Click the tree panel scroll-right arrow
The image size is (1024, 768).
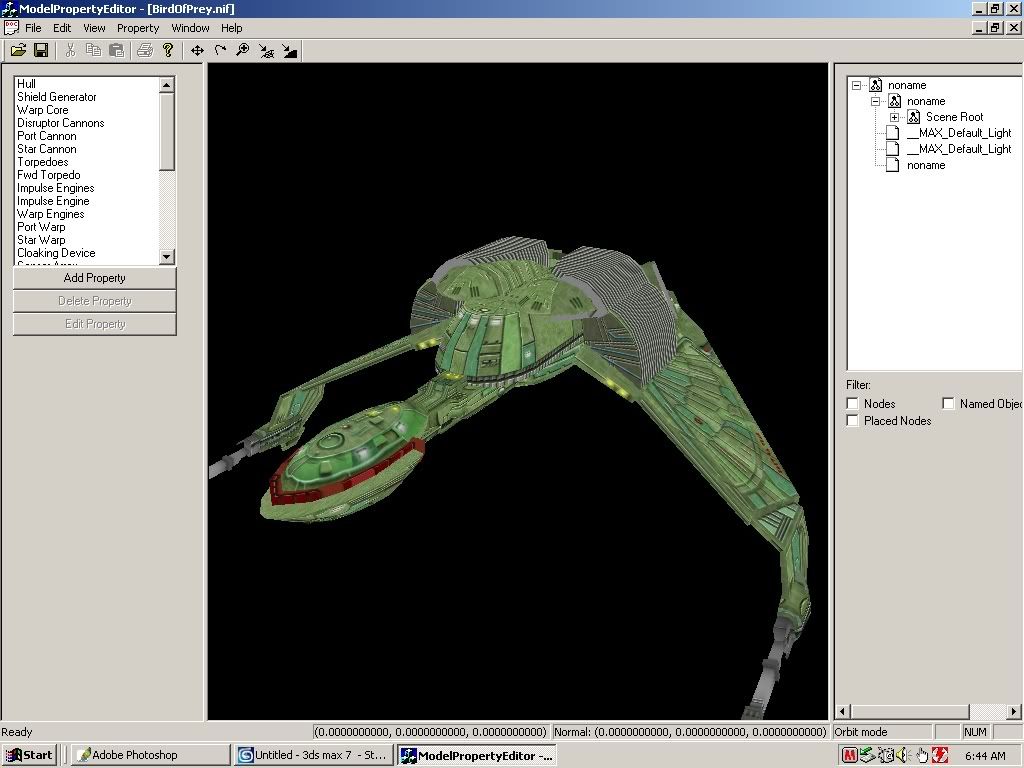click(x=1014, y=711)
